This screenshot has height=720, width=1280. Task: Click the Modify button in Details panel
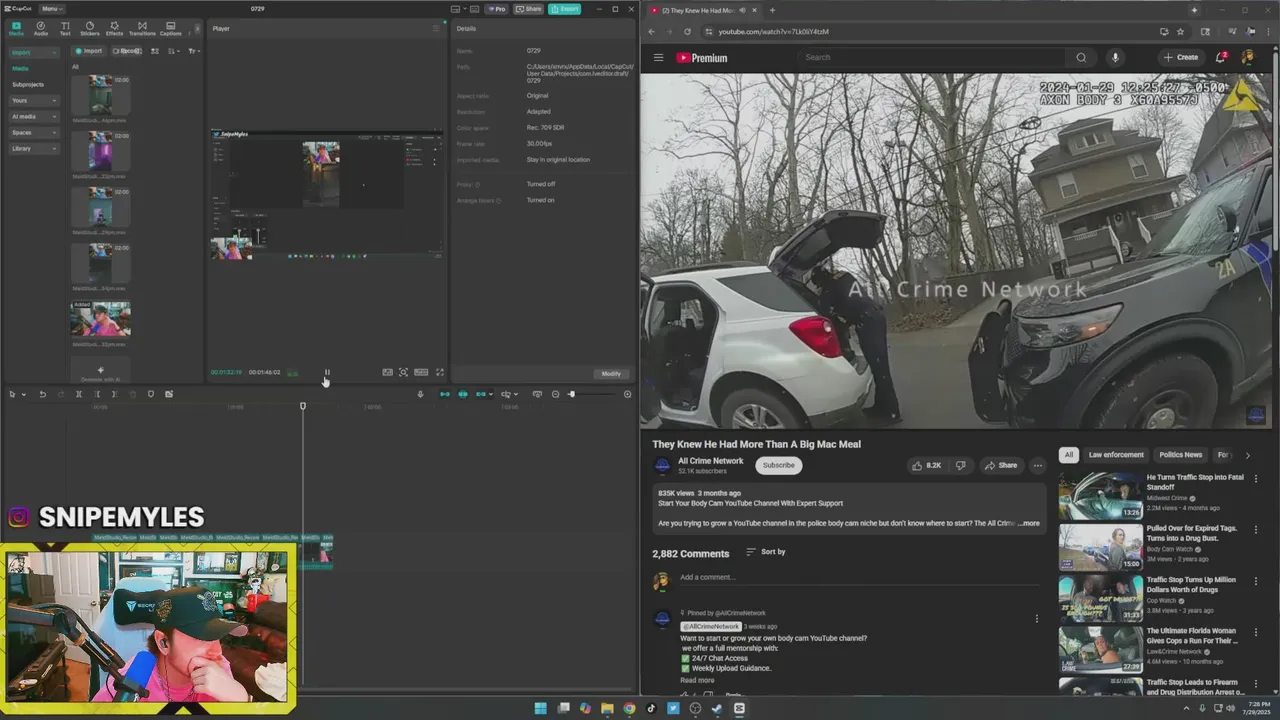[x=611, y=374]
